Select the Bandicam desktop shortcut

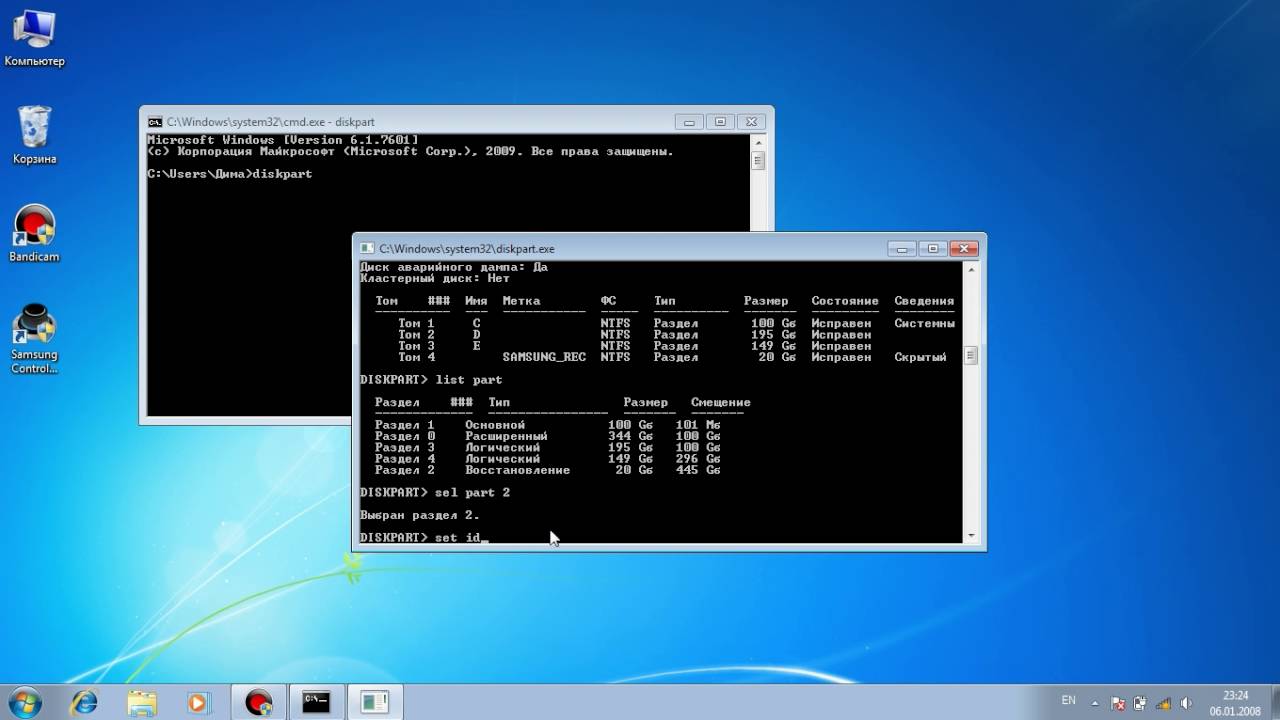(34, 234)
